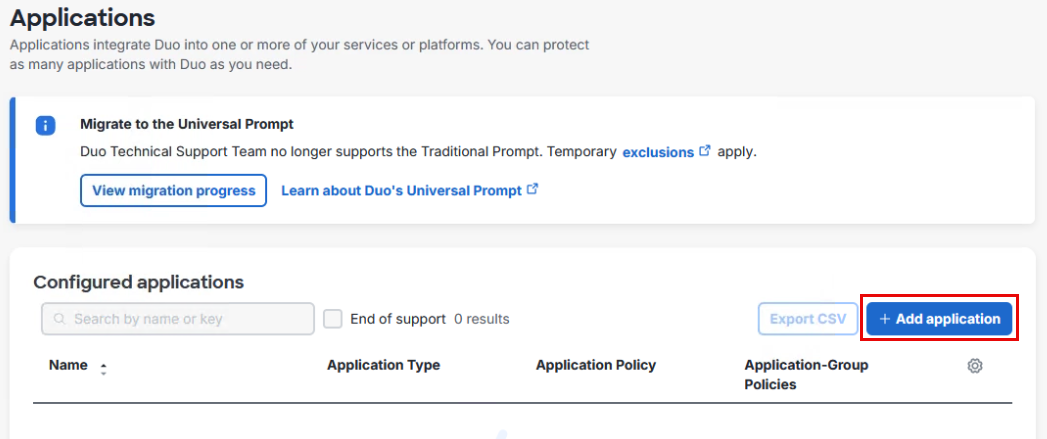The height and width of the screenshot is (439, 1047).
Task: Click the Application Type column header
Action: point(383,366)
